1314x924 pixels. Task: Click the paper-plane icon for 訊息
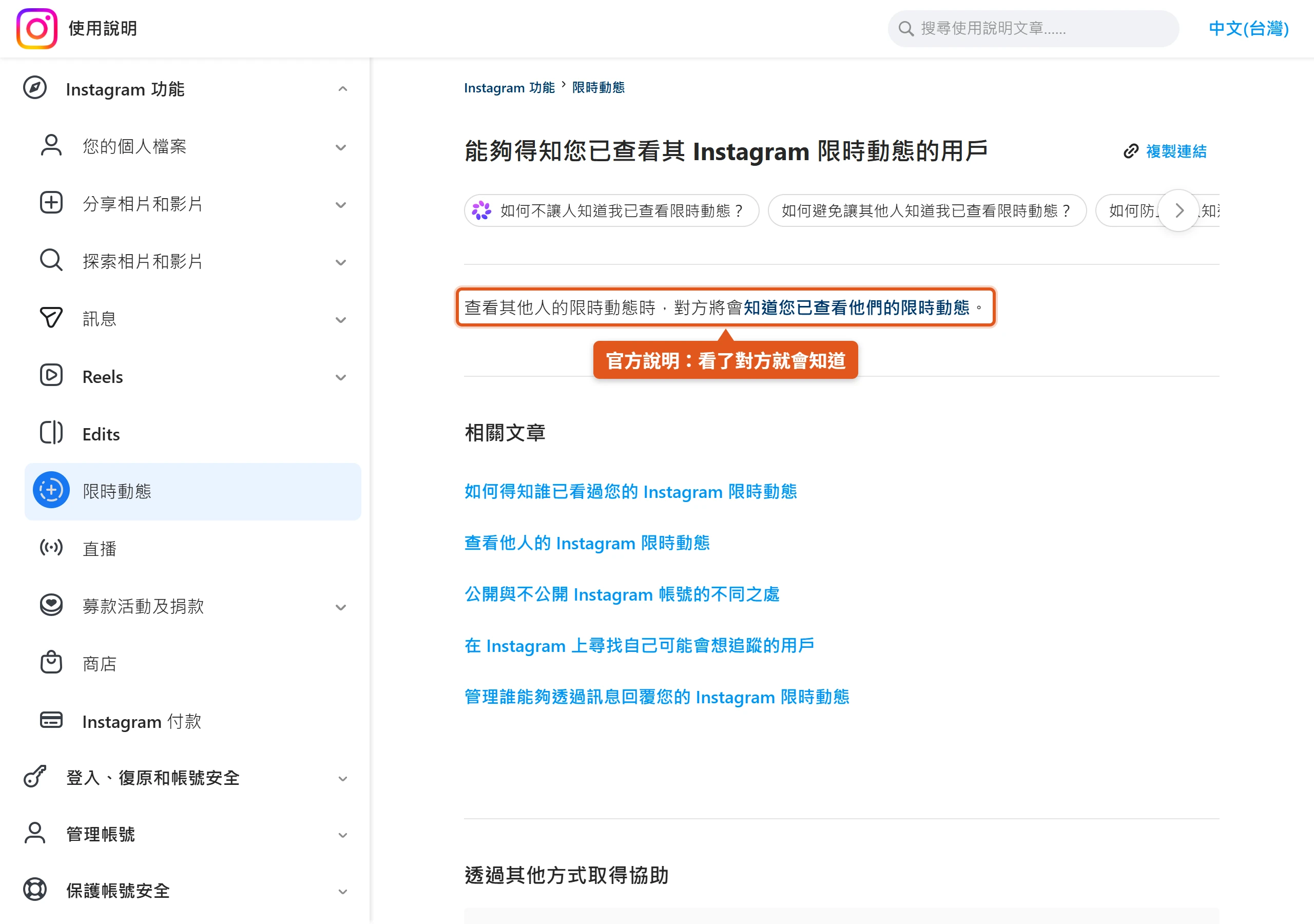(51, 318)
